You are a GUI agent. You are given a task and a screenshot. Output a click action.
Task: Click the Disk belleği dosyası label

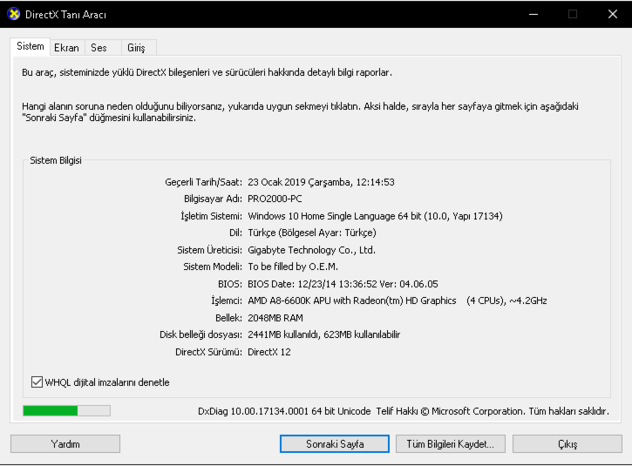(x=201, y=335)
